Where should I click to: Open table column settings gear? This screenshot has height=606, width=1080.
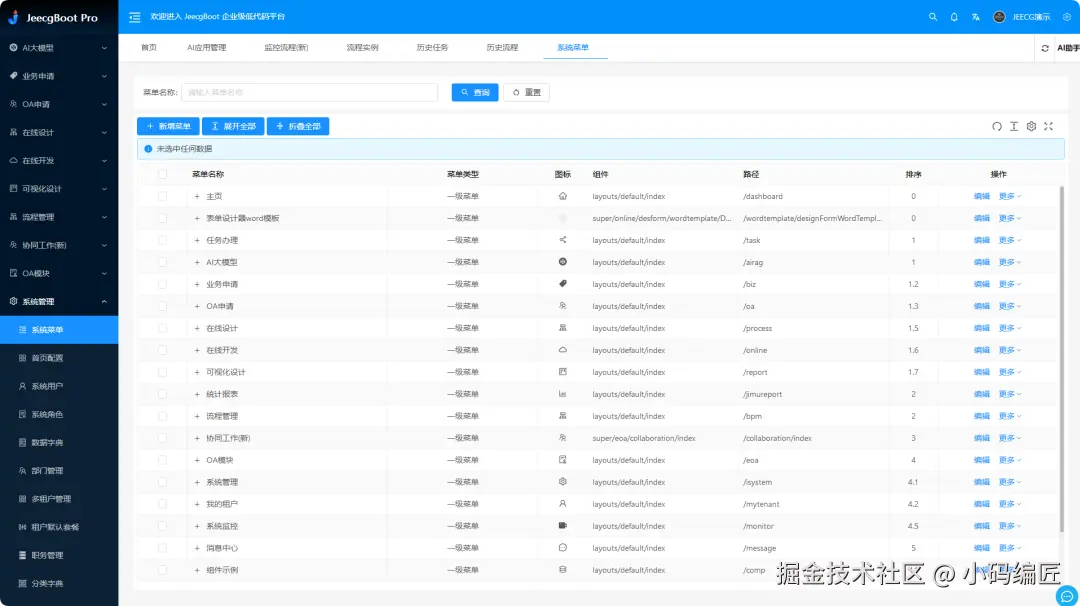click(x=1031, y=126)
